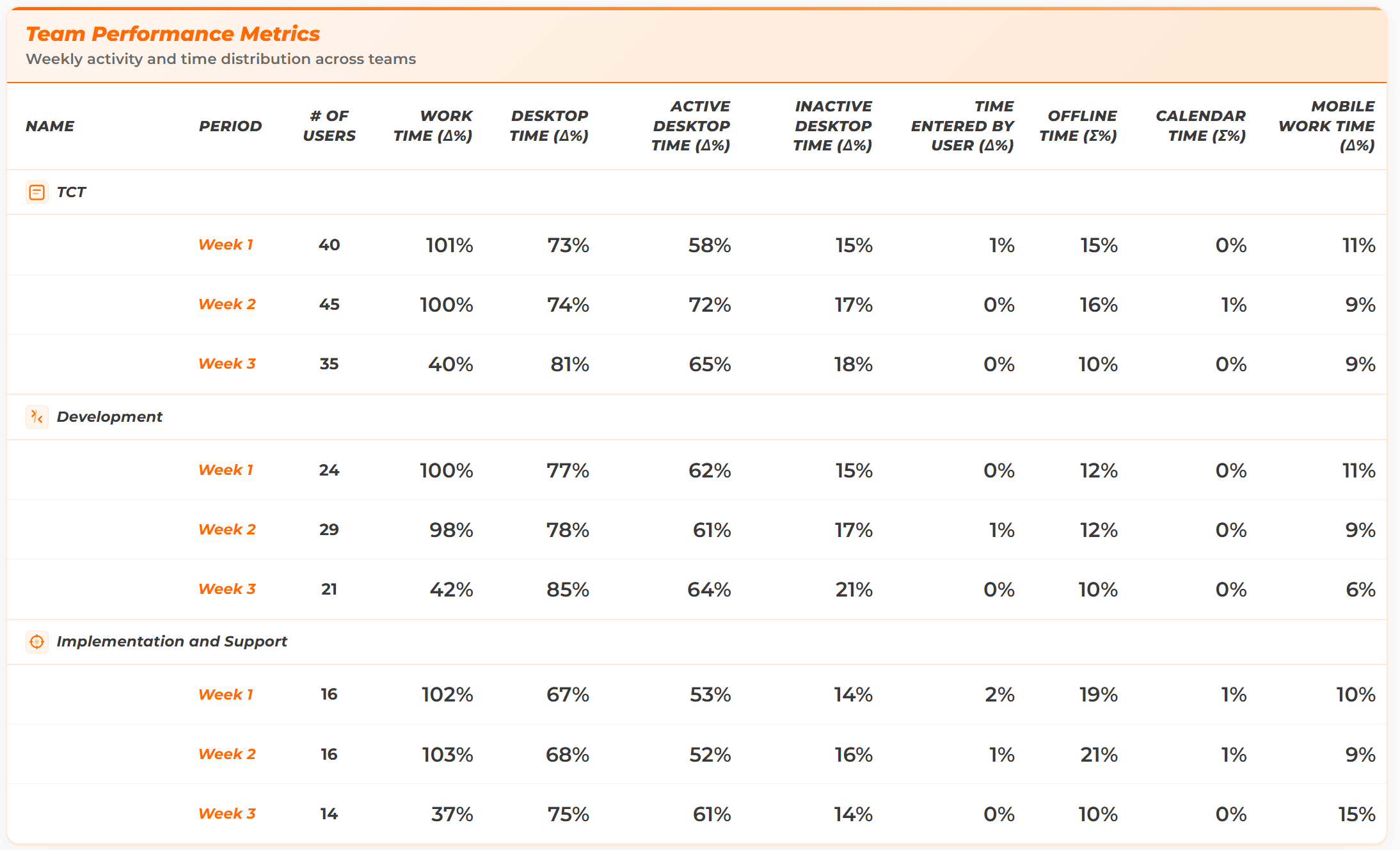The height and width of the screenshot is (850, 1400).
Task: Open Week 1 under TCT
Action: pos(226,245)
